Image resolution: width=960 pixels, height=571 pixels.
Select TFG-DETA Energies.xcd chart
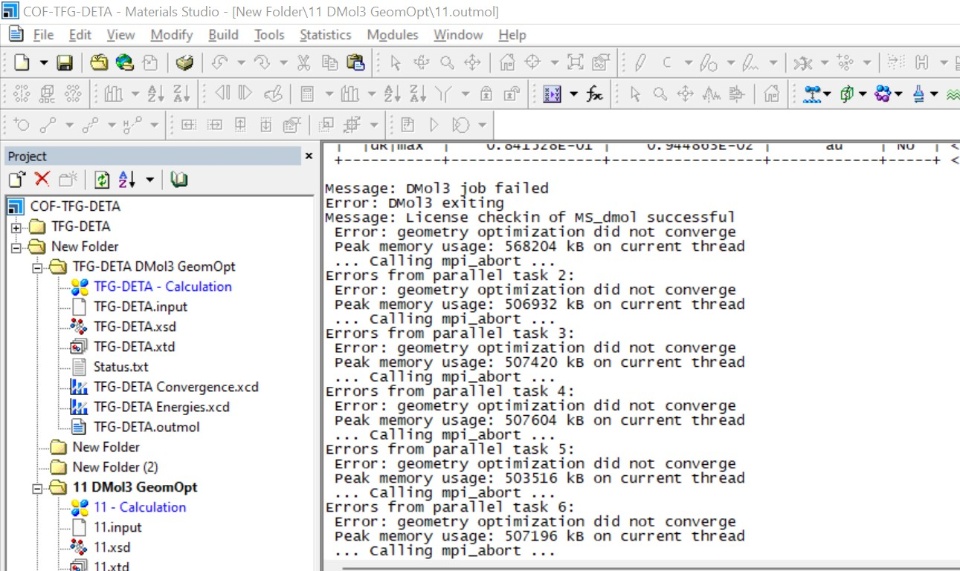(x=162, y=407)
